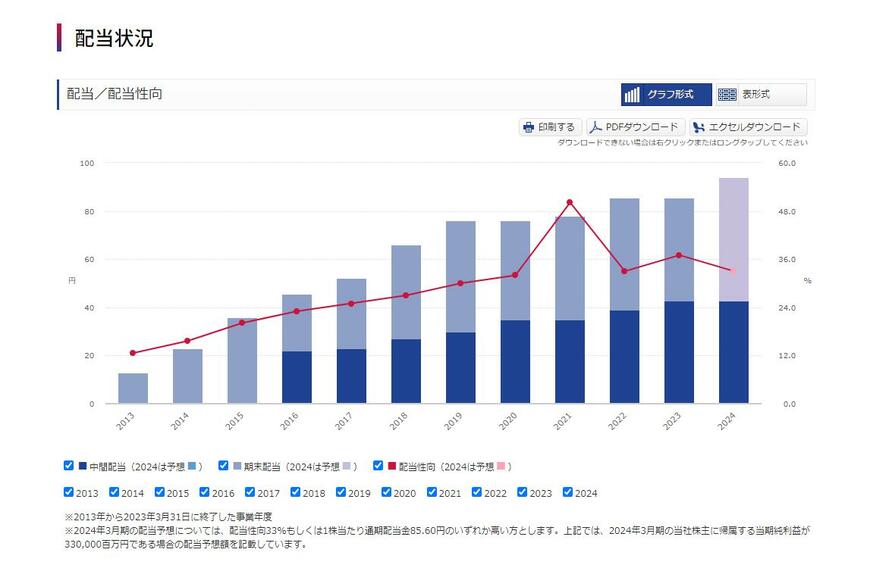Toggle the 2014 year checkbox
The width and height of the screenshot is (870, 565).
[114, 492]
